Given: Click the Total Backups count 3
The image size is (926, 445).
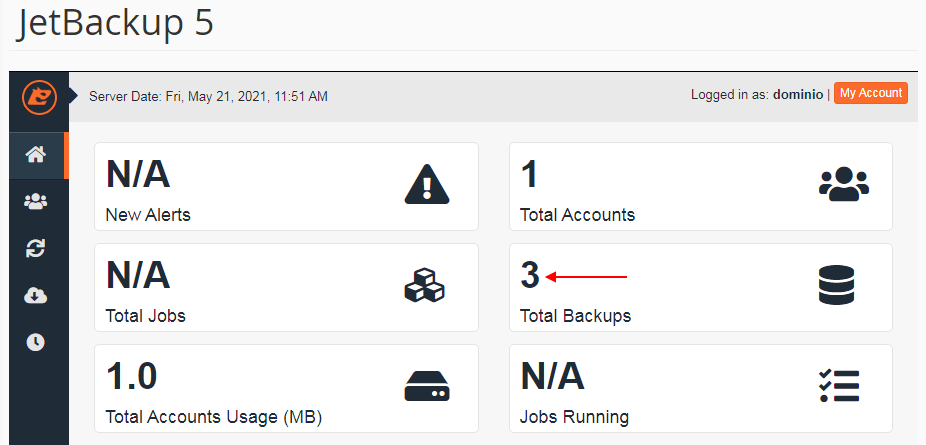Looking at the screenshot, I should click(530, 276).
